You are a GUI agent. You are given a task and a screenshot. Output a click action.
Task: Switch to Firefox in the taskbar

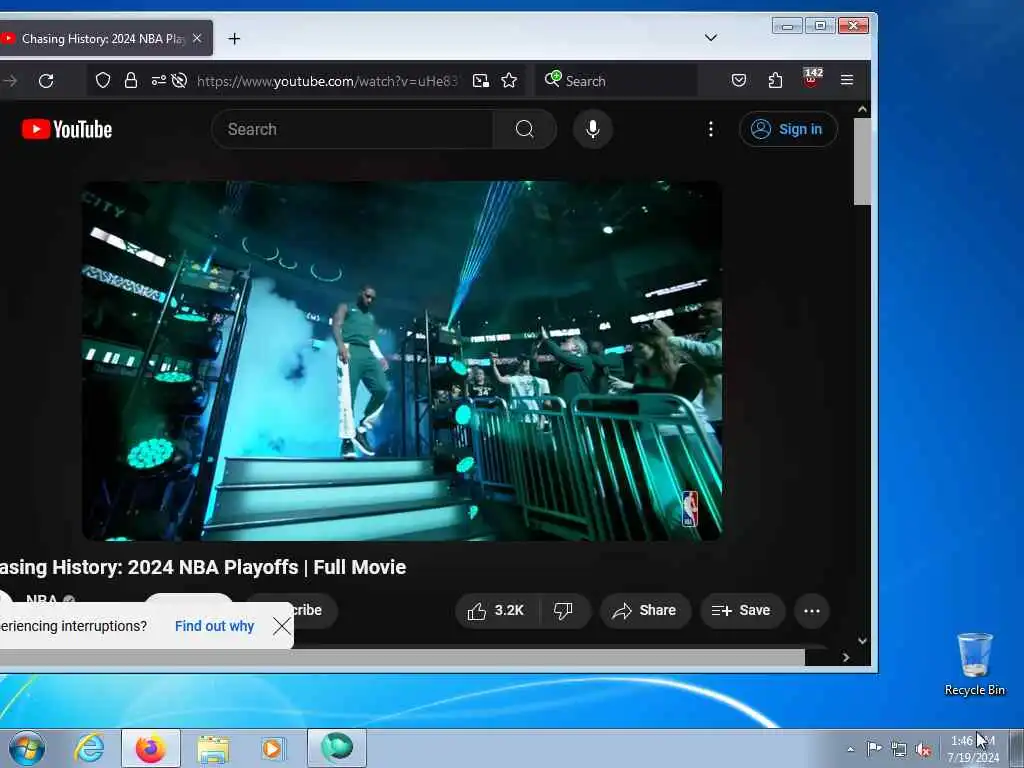point(151,748)
